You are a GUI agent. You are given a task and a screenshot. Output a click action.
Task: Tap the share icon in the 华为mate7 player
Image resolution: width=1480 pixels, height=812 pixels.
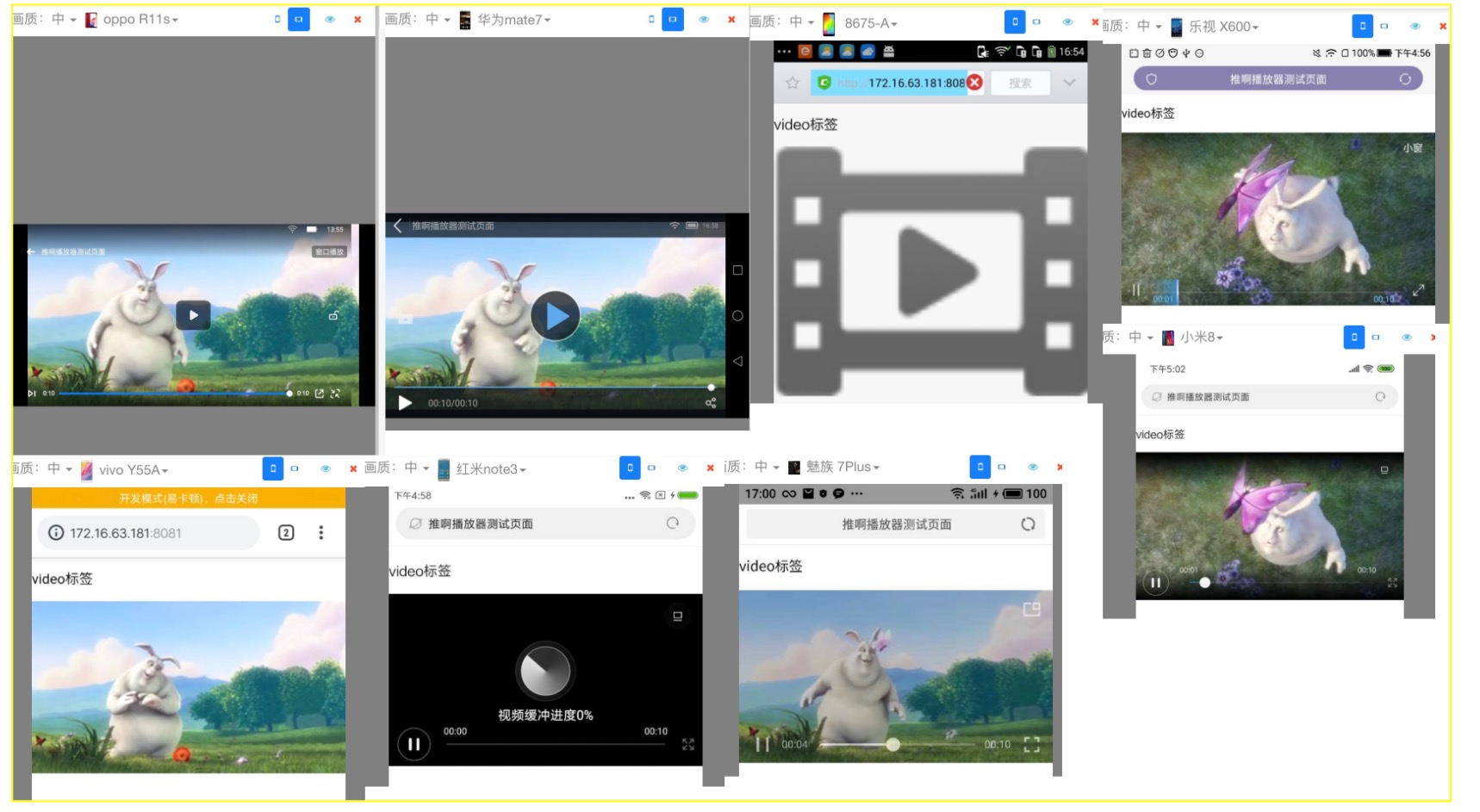[x=711, y=403]
